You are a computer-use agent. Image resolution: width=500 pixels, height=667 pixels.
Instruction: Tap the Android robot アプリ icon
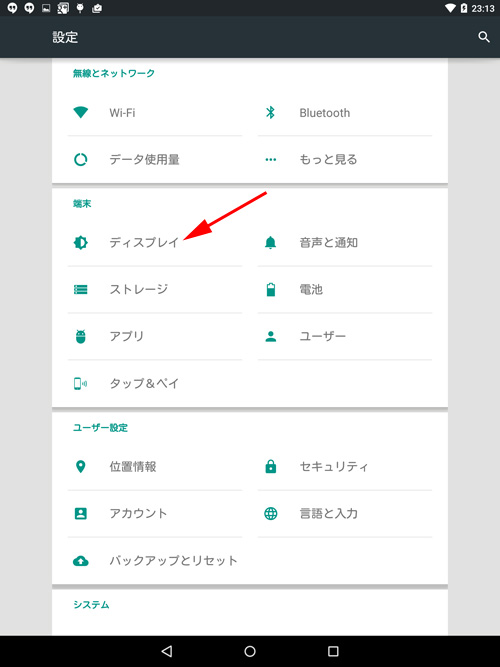click(x=80, y=336)
